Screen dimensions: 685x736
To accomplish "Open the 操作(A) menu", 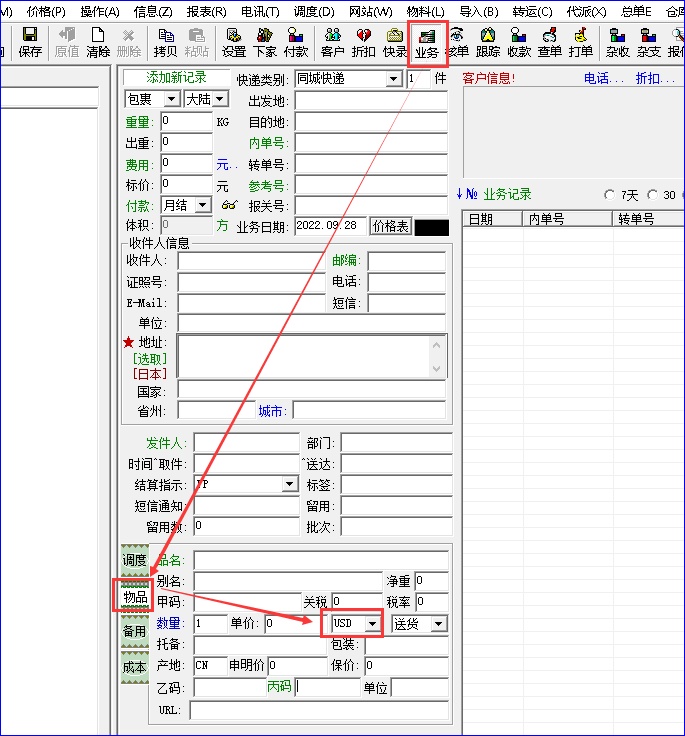I will click(x=100, y=11).
